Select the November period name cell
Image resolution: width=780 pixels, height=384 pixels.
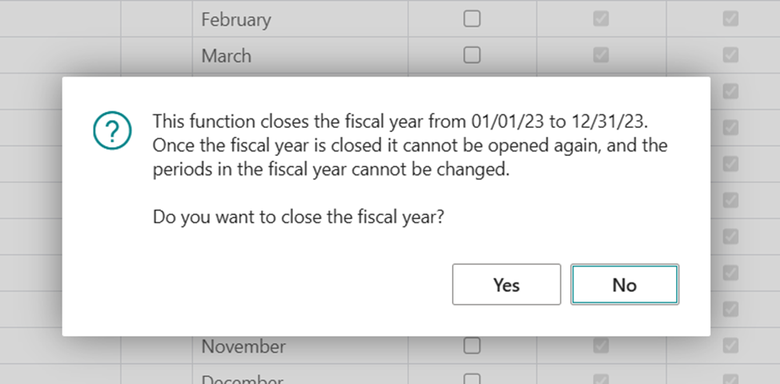pos(300,346)
